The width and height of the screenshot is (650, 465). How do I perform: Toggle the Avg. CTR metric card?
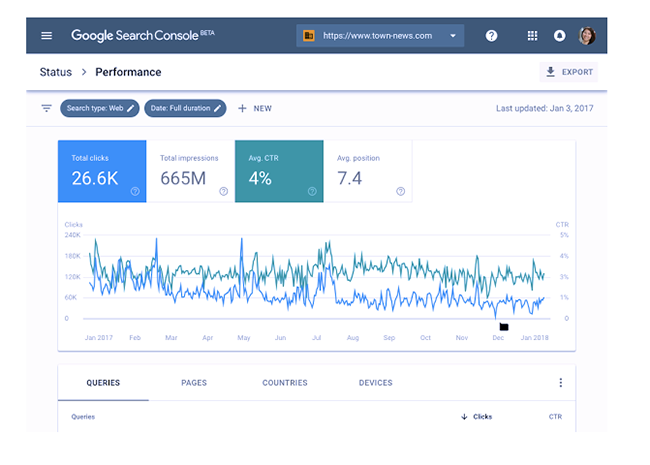coord(279,171)
